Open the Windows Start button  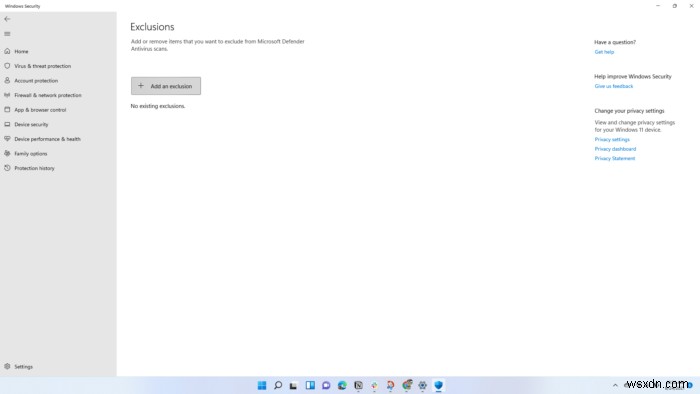coord(262,385)
